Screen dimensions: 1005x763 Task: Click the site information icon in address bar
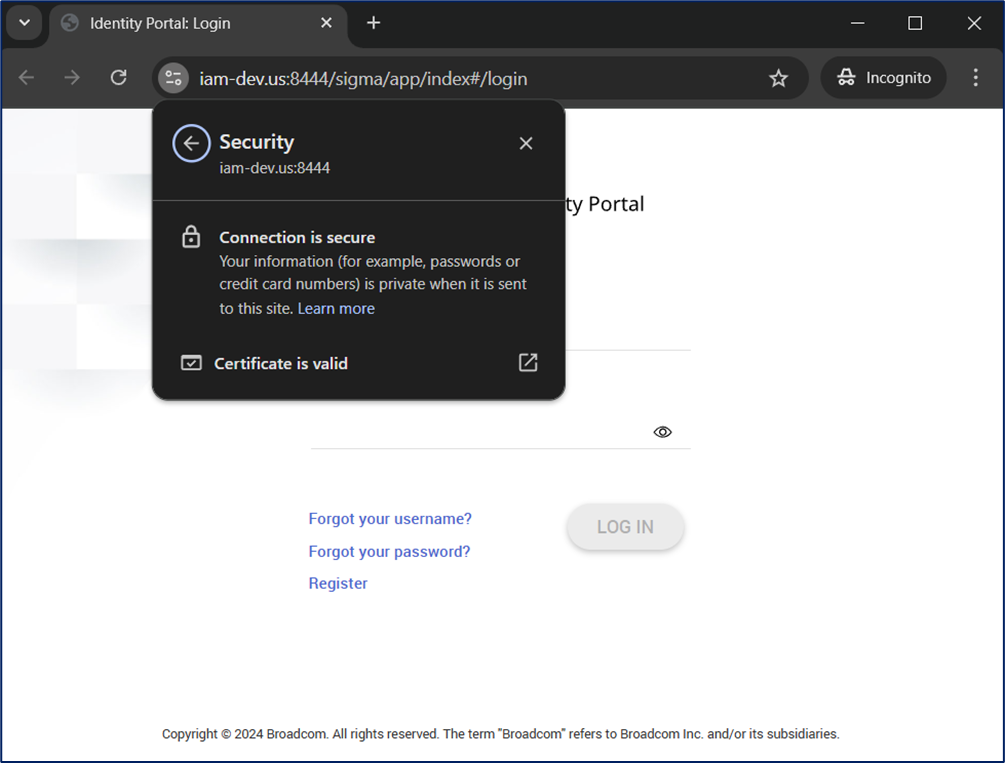coord(173,78)
